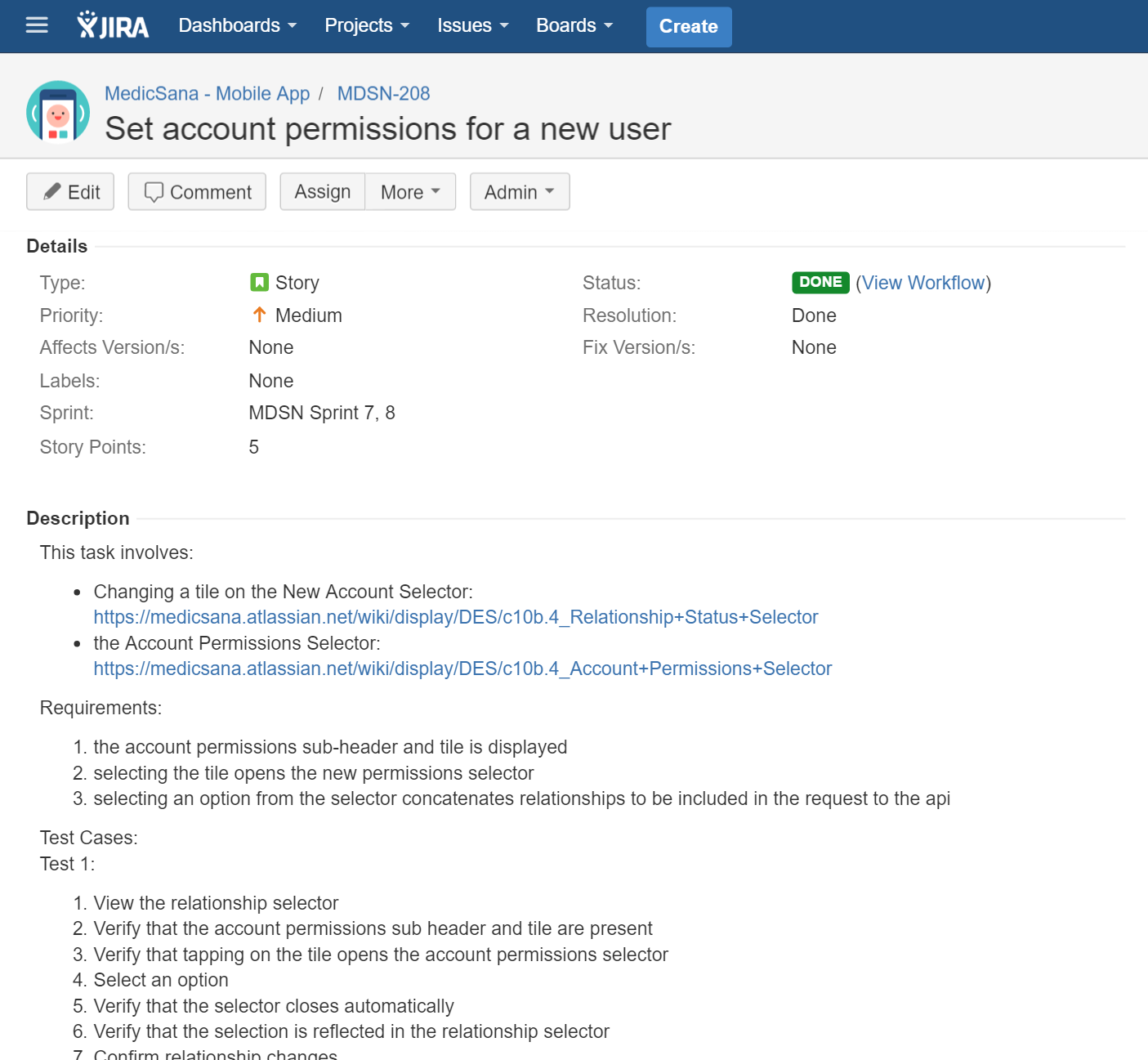Open the View Workflow link

[923, 283]
